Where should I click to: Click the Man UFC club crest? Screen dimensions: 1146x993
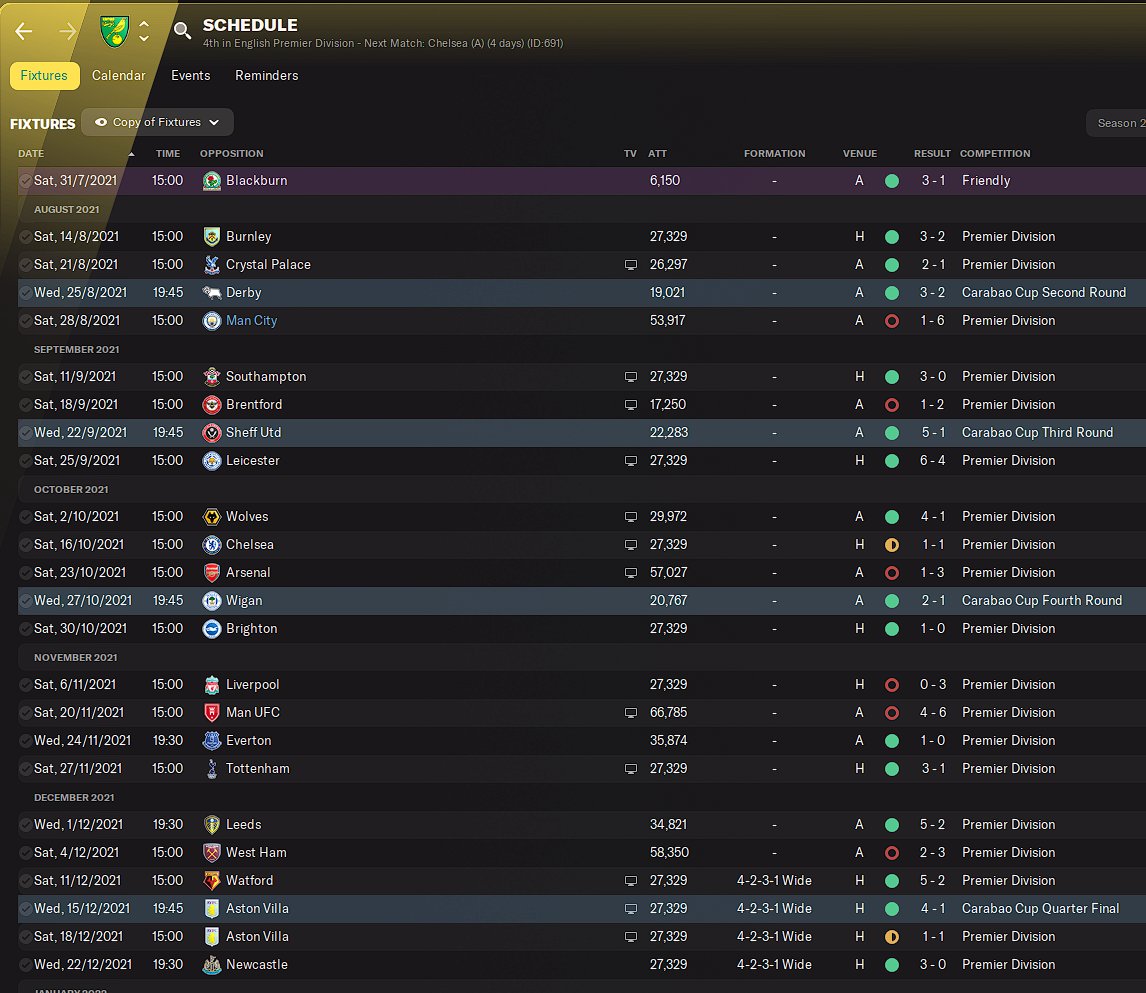212,713
